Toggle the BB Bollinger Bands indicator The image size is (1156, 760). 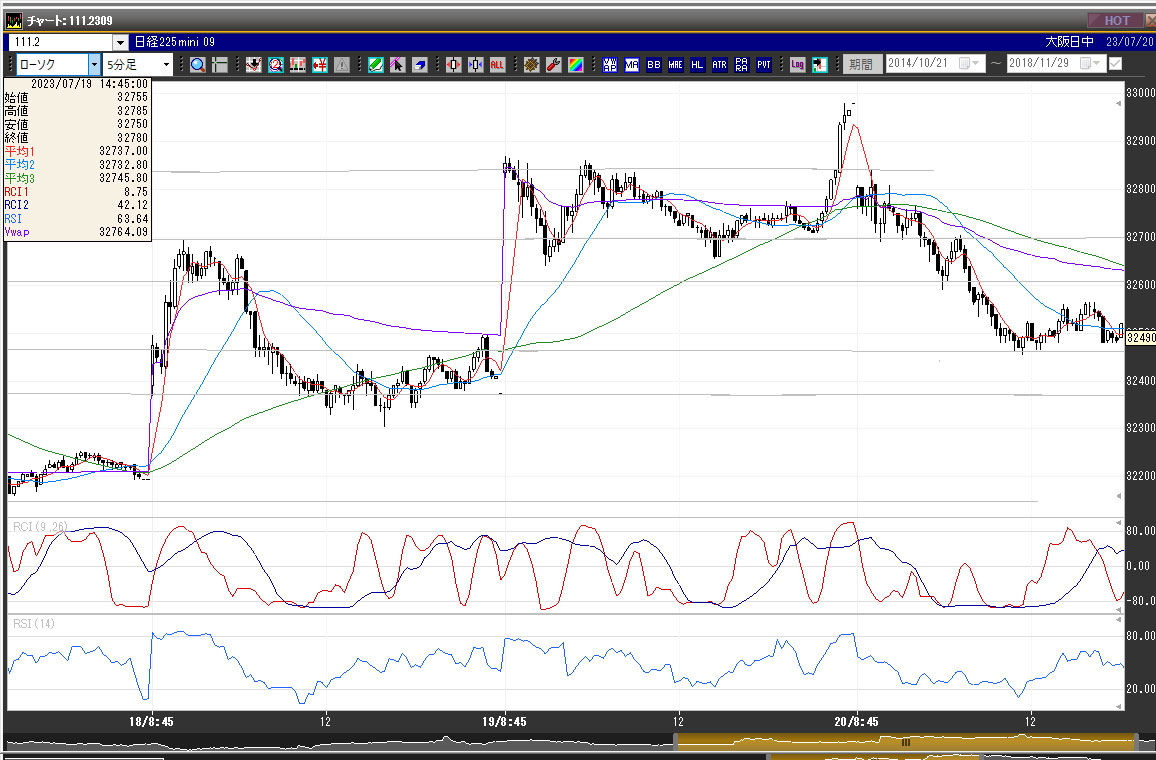654,65
